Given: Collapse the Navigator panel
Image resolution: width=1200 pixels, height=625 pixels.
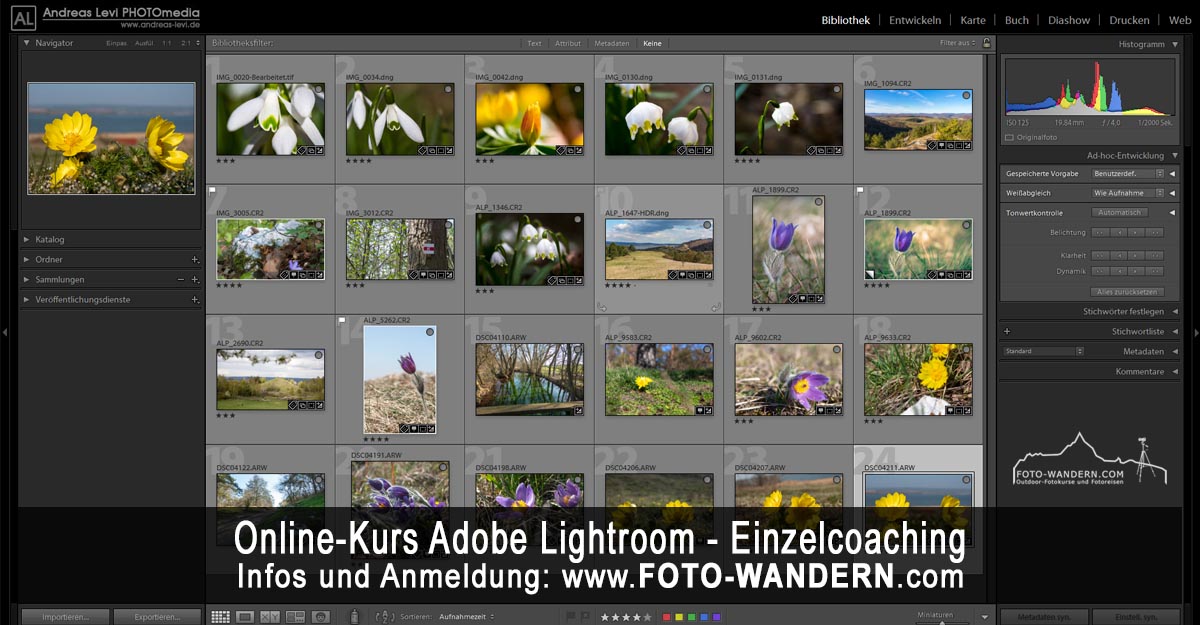Looking at the screenshot, I should [26, 43].
